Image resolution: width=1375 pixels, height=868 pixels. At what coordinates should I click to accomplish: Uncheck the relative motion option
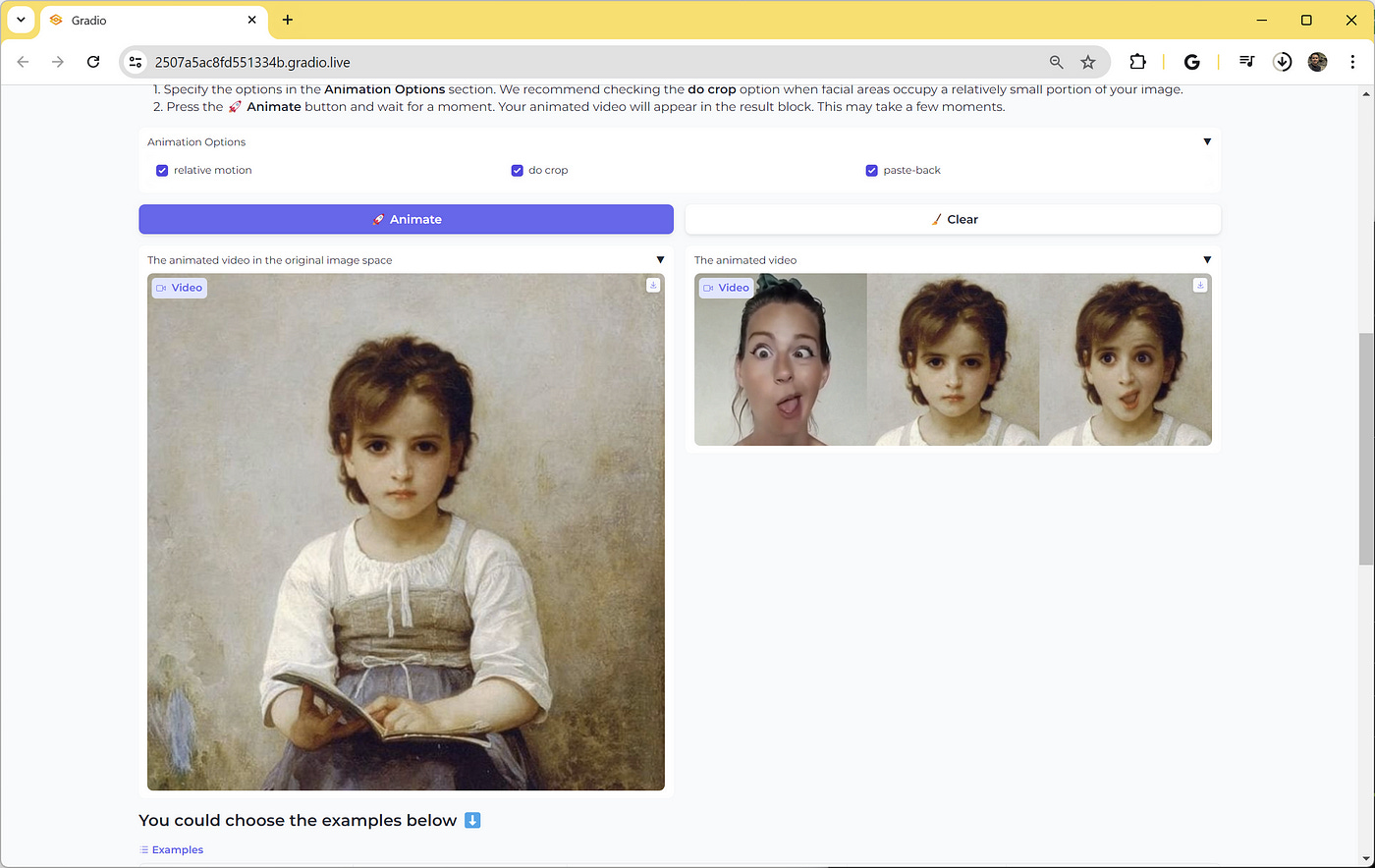coord(162,170)
